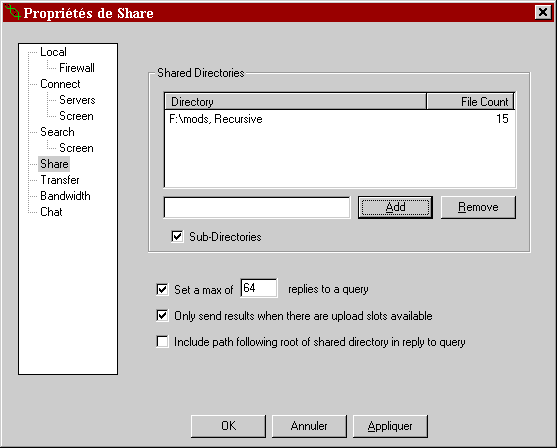Open the Connect settings page
Image resolution: width=557 pixels, height=448 pixels.
click(60, 84)
